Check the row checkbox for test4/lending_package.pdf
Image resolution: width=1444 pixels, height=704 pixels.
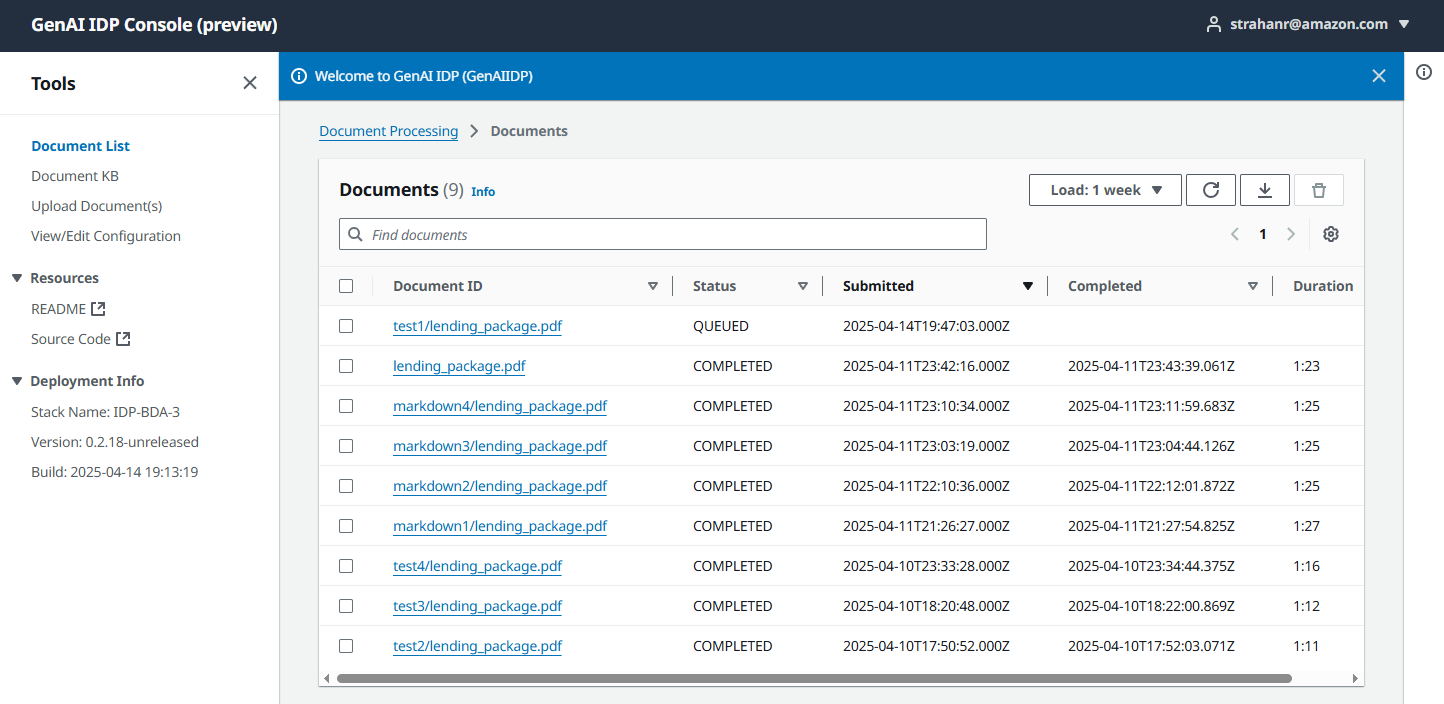pyautogui.click(x=346, y=565)
